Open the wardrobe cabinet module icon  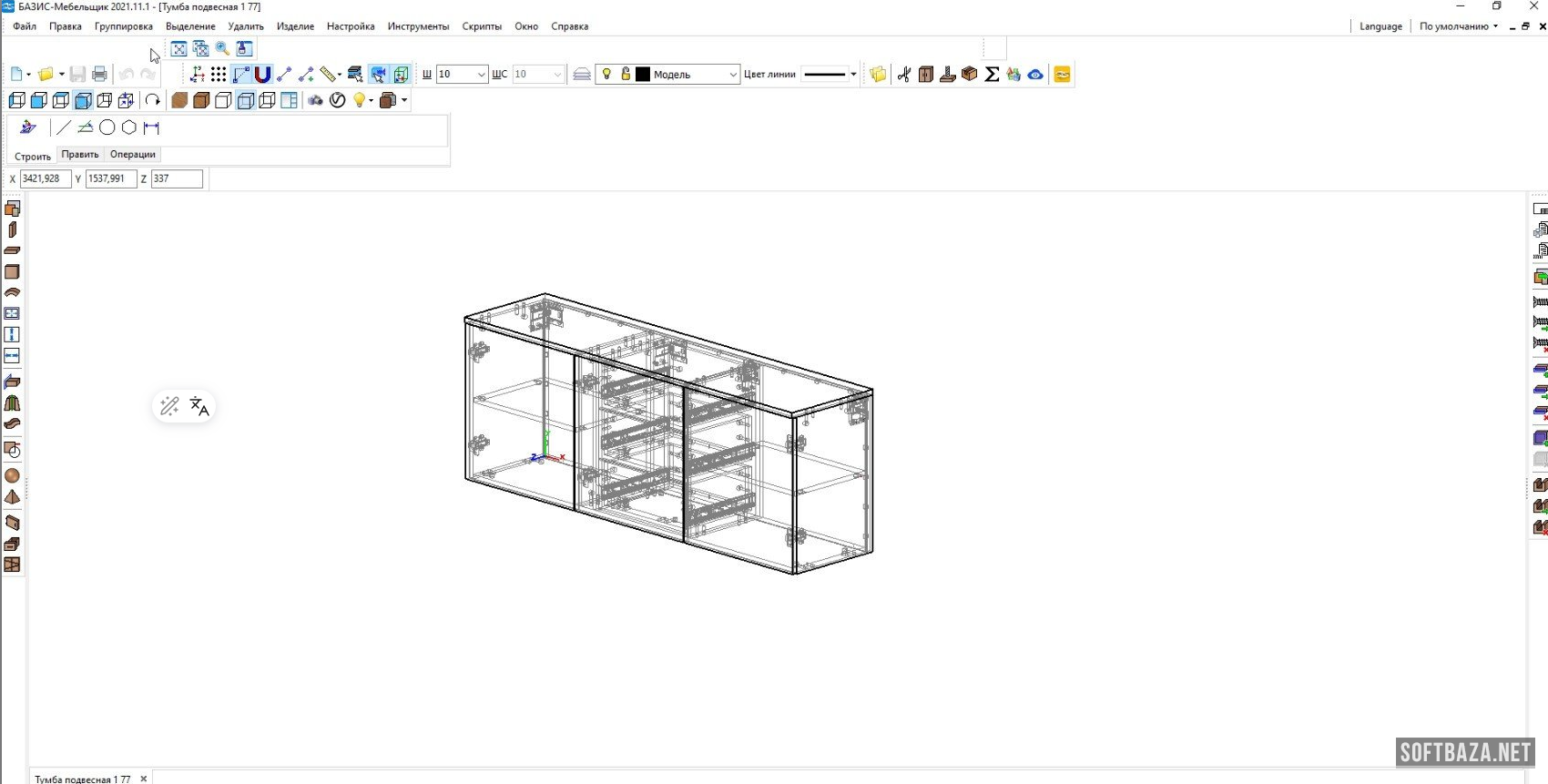(926, 75)
